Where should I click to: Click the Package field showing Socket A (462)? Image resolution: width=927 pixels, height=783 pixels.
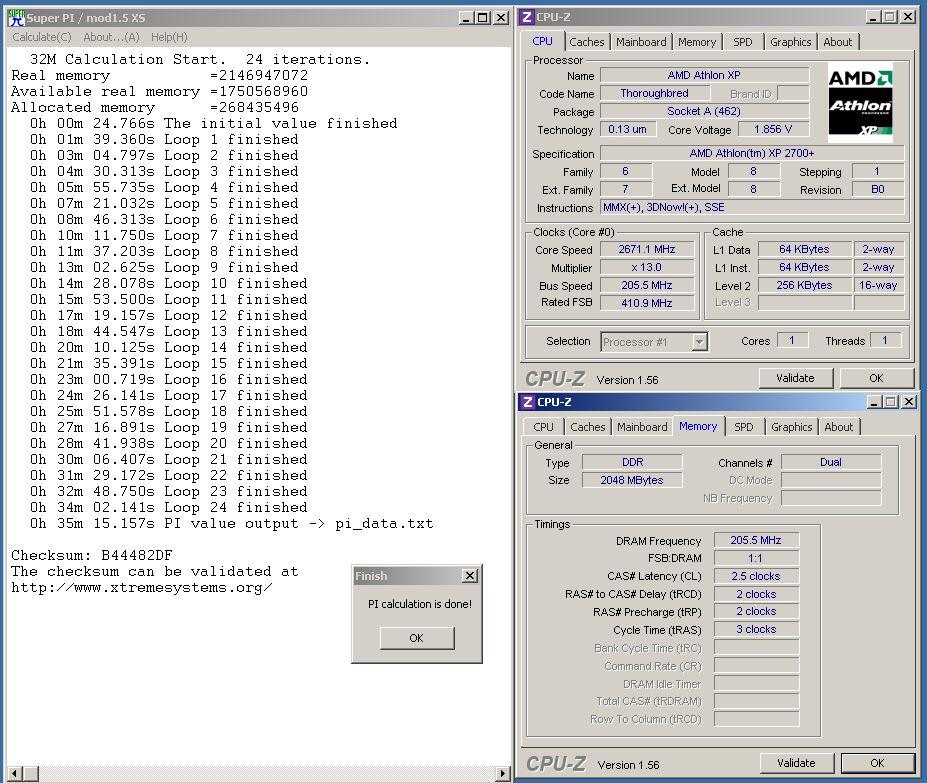click(704, 111)
